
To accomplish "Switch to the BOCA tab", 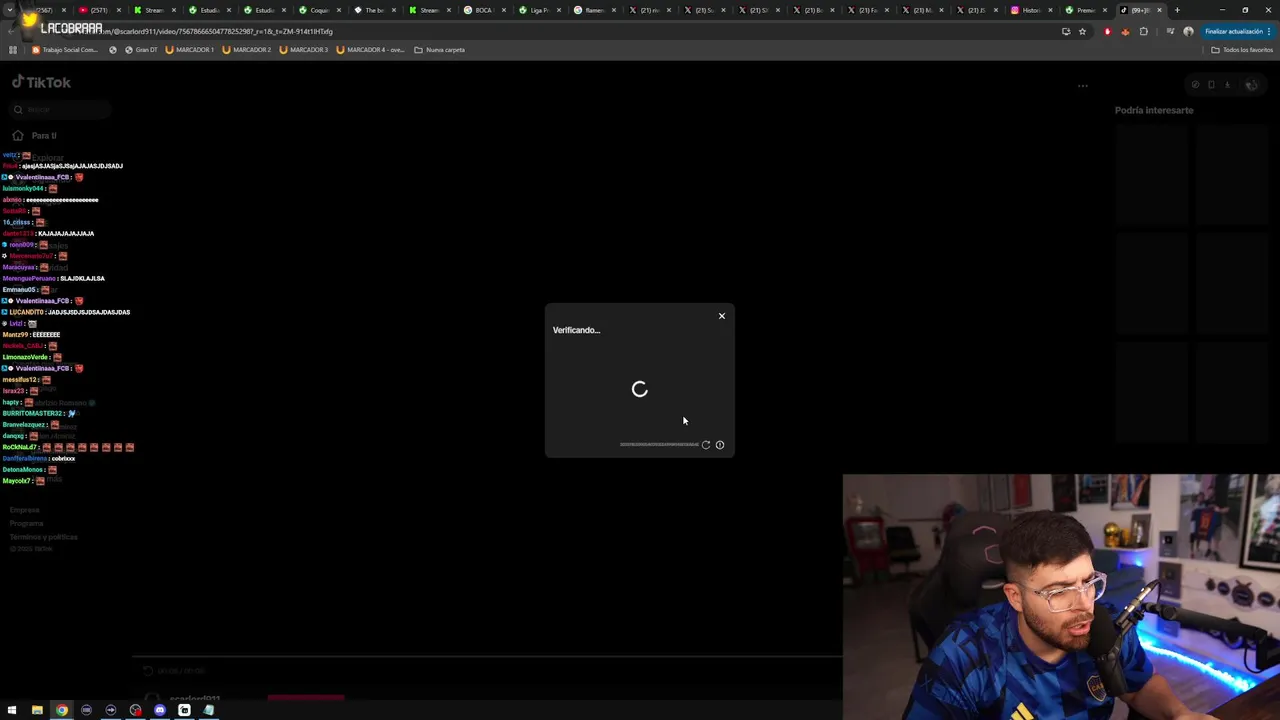I will 485,10.
